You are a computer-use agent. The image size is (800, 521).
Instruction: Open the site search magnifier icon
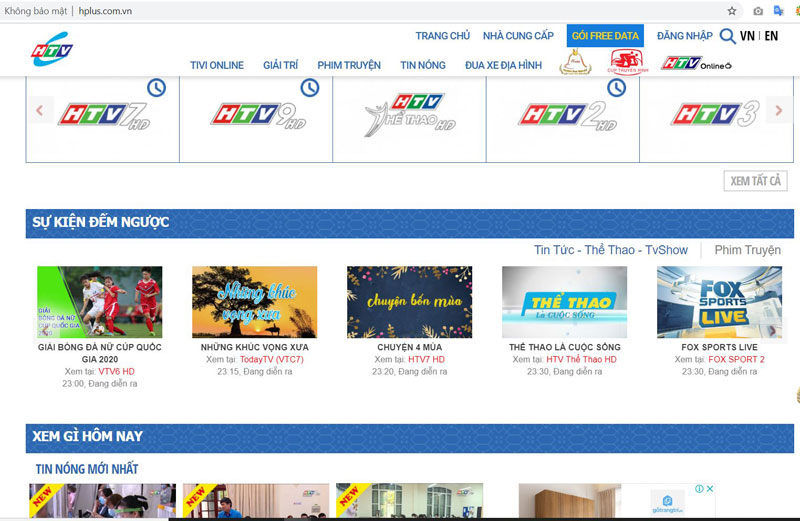(x=727, y=36)
